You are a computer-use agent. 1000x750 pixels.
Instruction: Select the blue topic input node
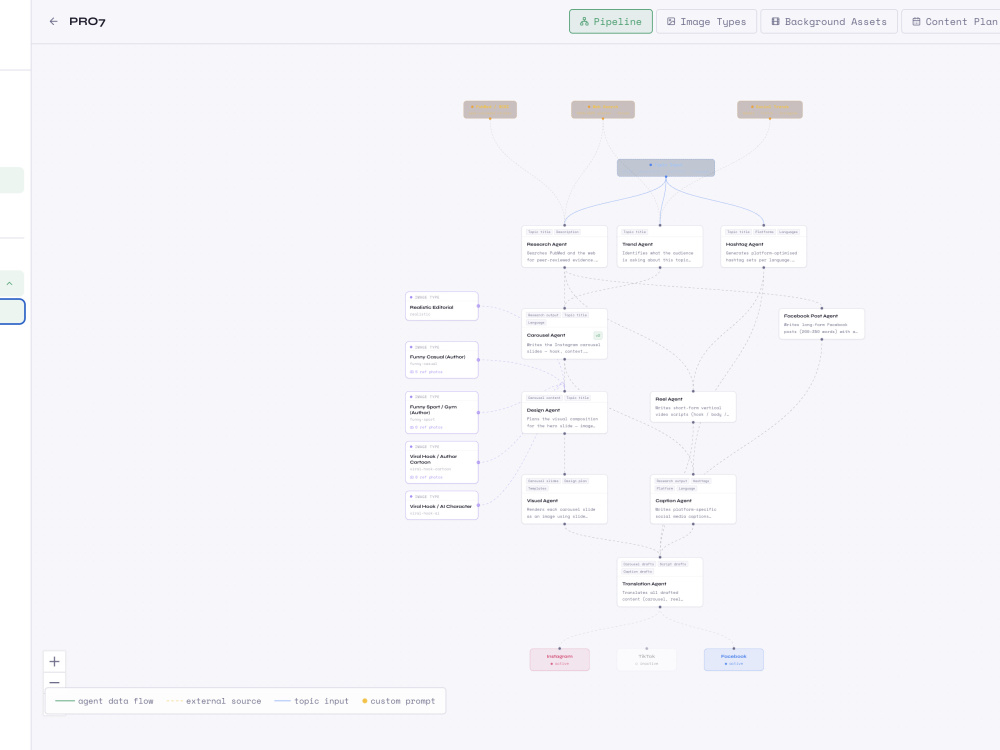click(x=666, y=168)
